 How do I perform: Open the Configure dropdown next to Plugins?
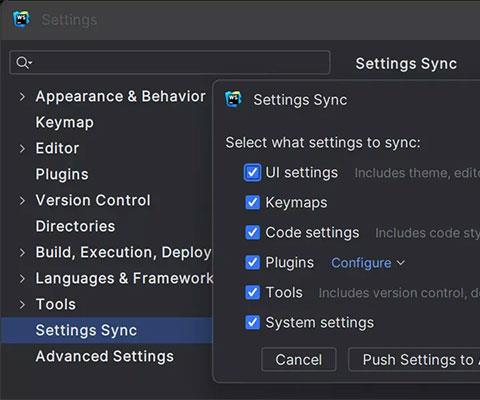pyautogui.click(x=368, y=263)
